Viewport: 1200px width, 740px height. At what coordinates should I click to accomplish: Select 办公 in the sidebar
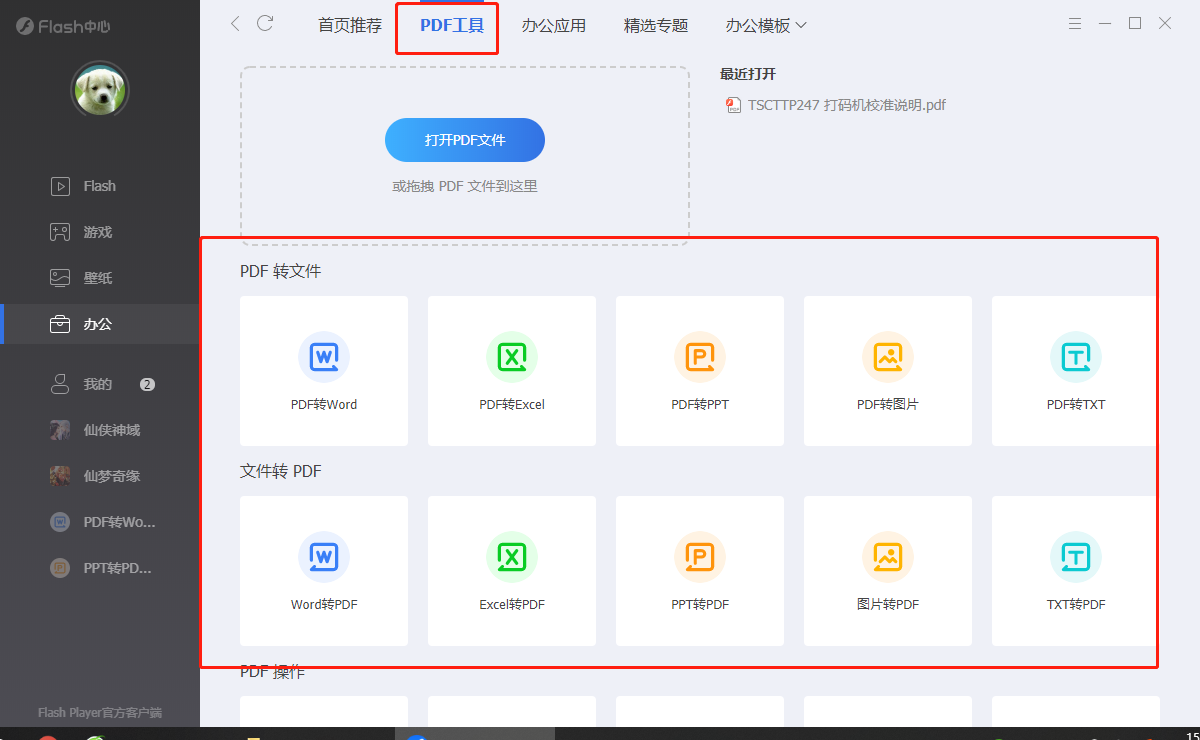tap(100, 324)
